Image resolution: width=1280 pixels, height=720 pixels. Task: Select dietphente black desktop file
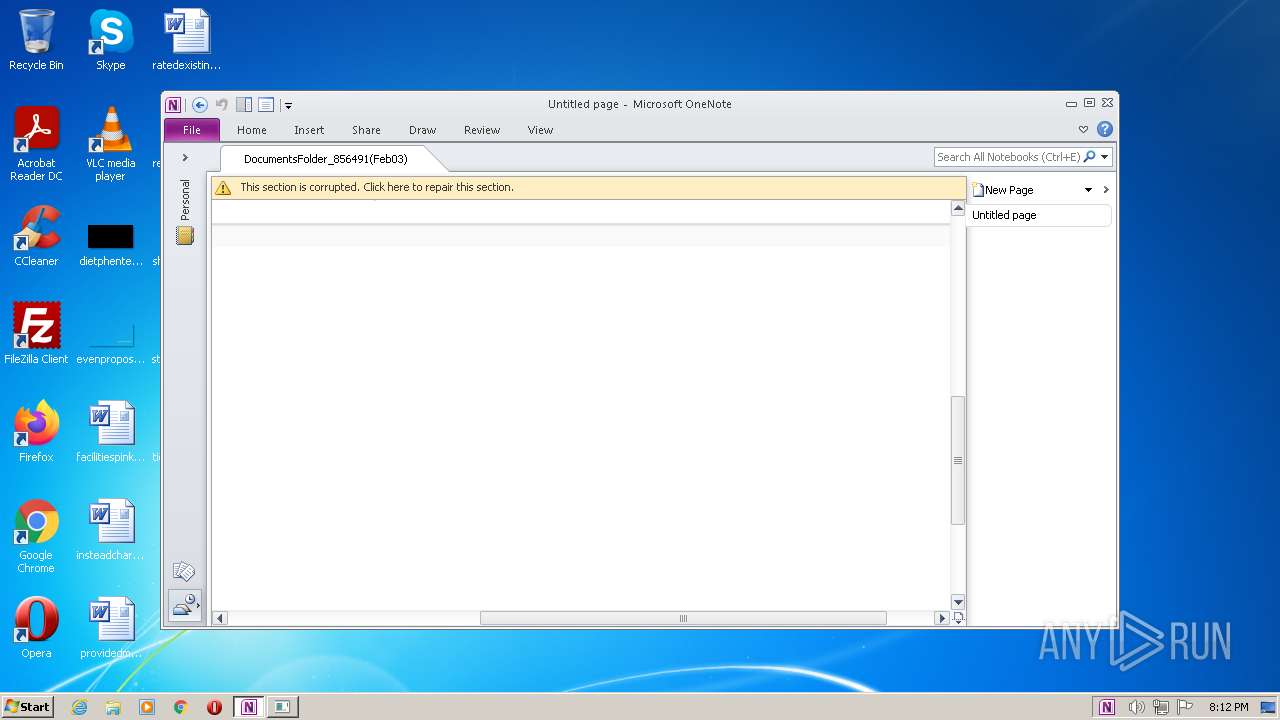pos(110,244)
